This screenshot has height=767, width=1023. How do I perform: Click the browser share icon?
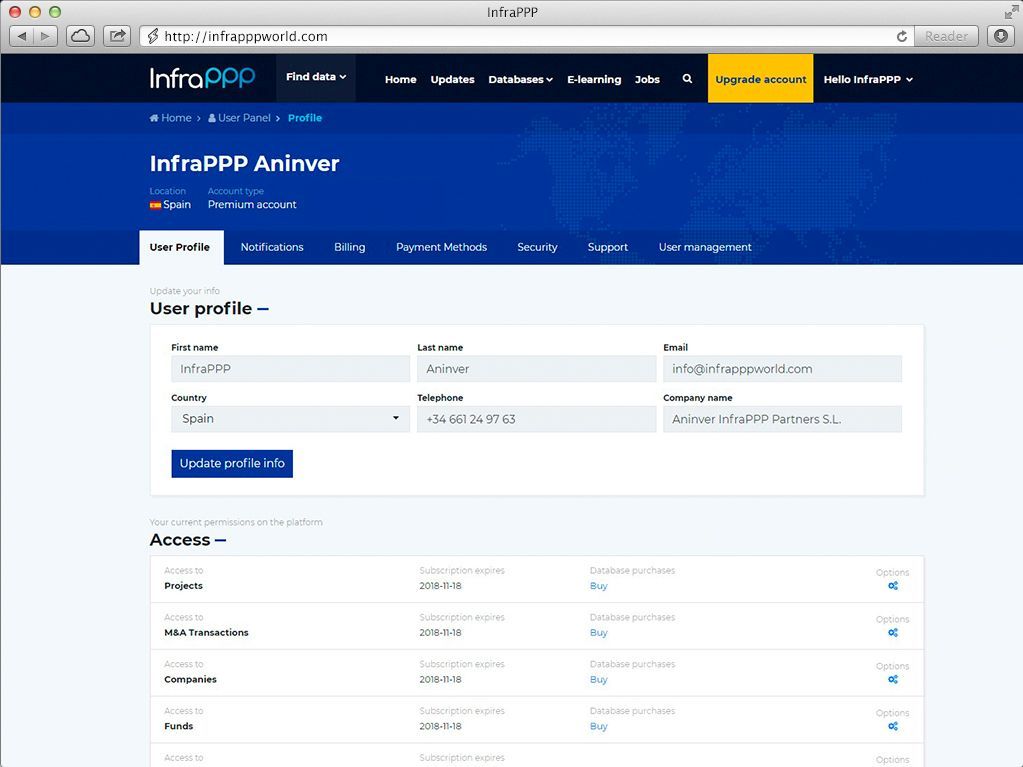point(117,36)
